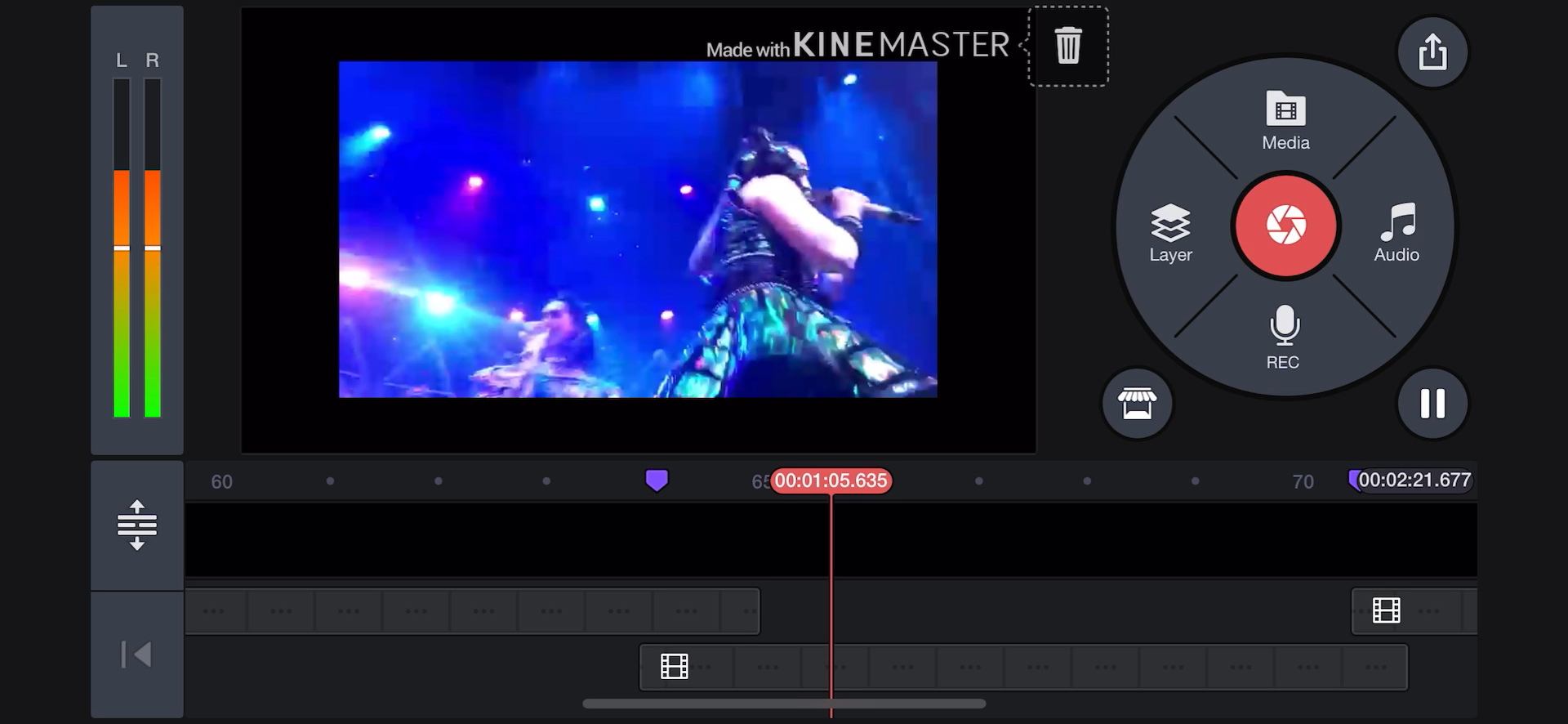Select the clip at upper right timeline edge
Image resolution: width=1568 pixels, height=724 pixels.
(1414, 611)
